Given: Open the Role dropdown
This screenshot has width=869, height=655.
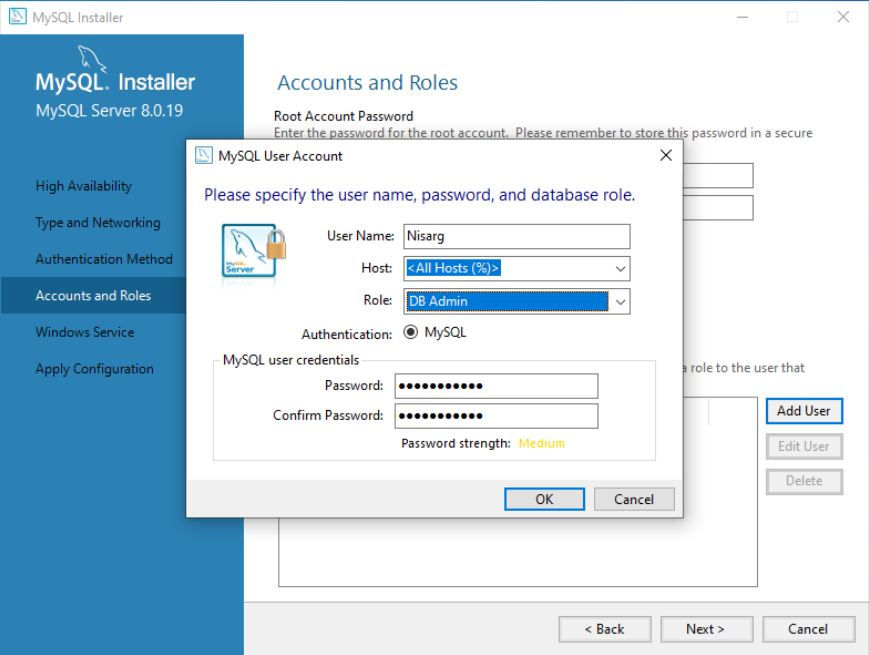Looking at the screenshot, I should 518,300.
